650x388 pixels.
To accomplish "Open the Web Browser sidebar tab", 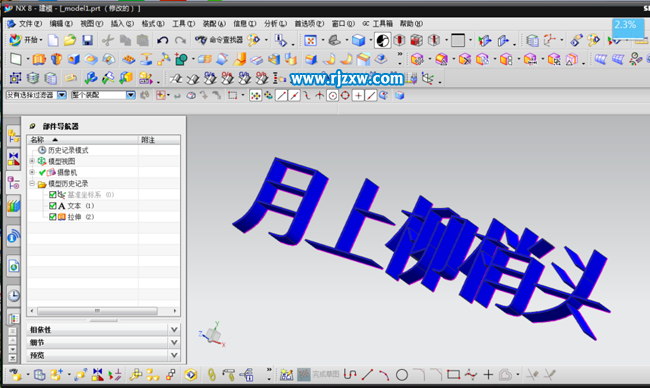I will (x=13, y=266).
